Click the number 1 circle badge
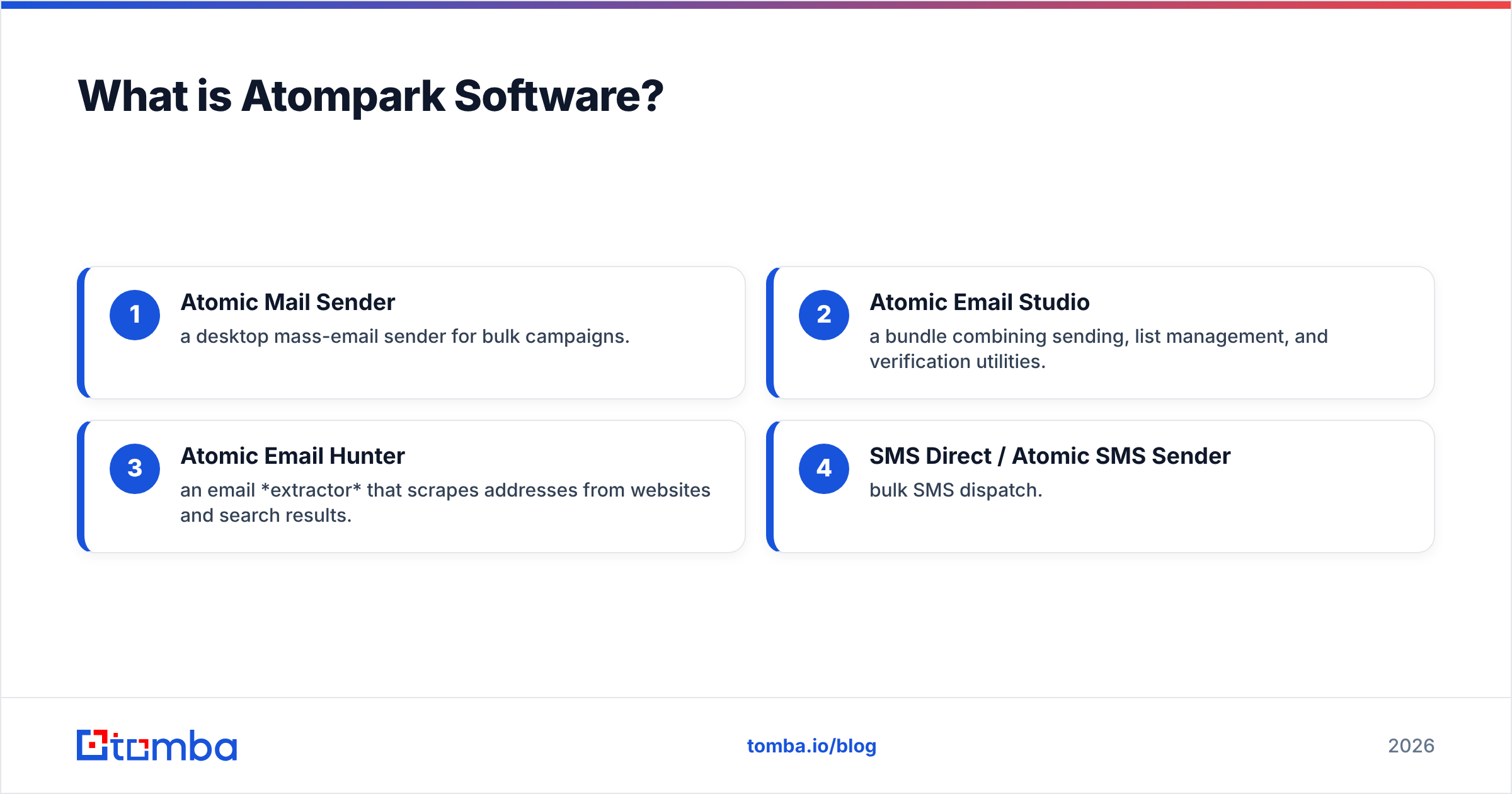 [135, 315]
